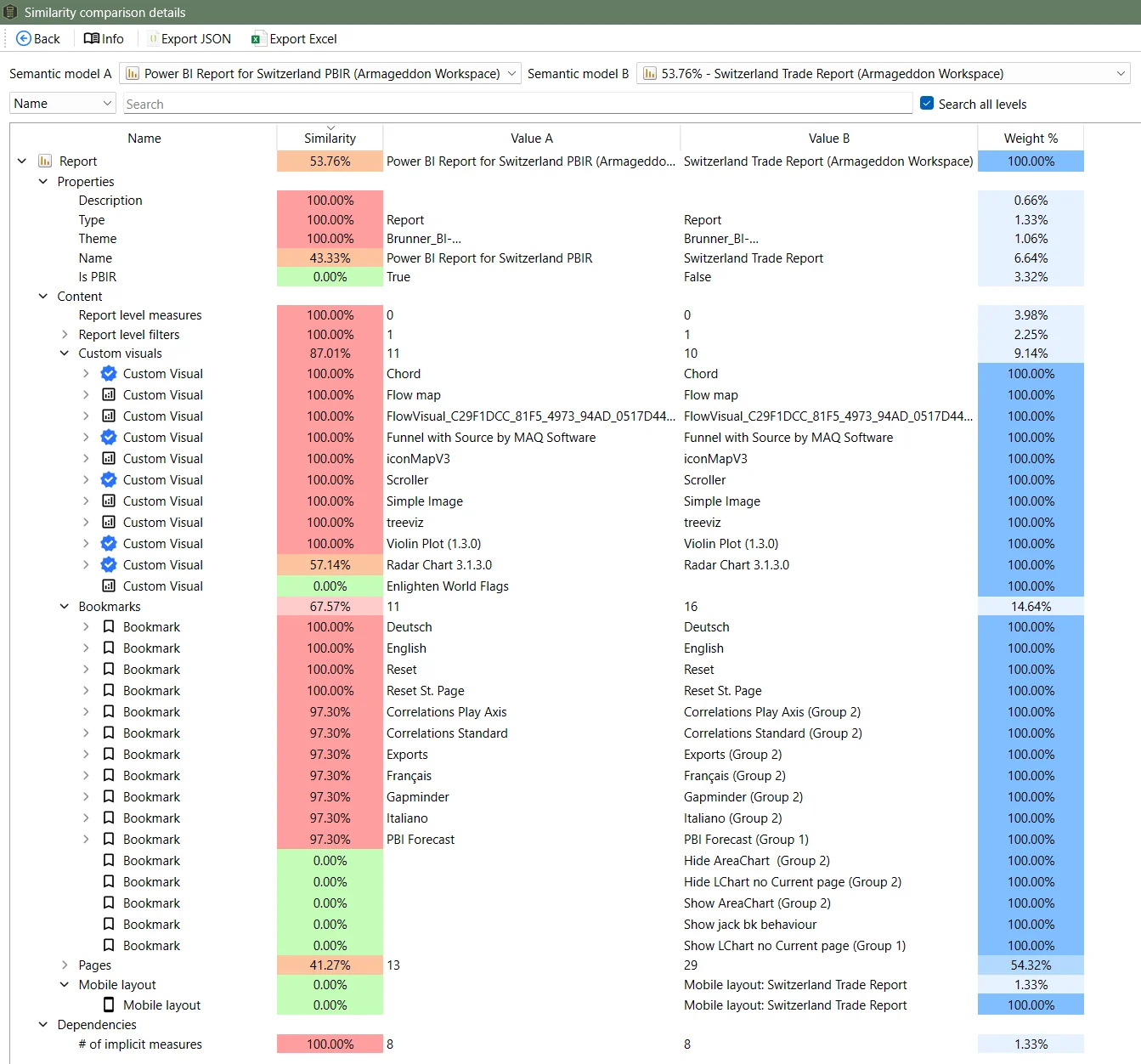Click the visual icon on Simple Image row

coord(109,501)
